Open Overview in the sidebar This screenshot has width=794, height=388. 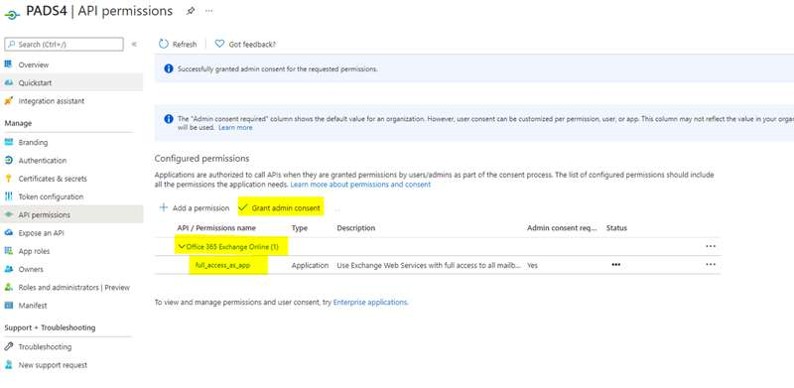[33, 65]
